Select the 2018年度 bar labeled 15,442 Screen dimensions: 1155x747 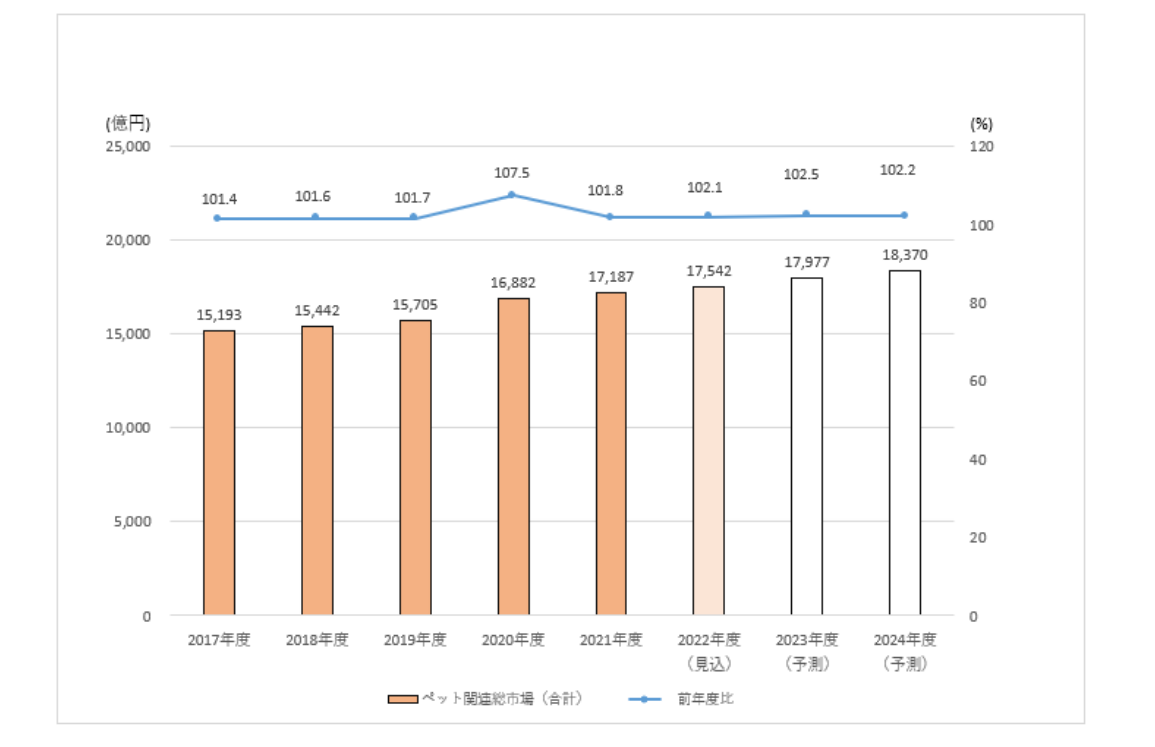coord(317,470)
